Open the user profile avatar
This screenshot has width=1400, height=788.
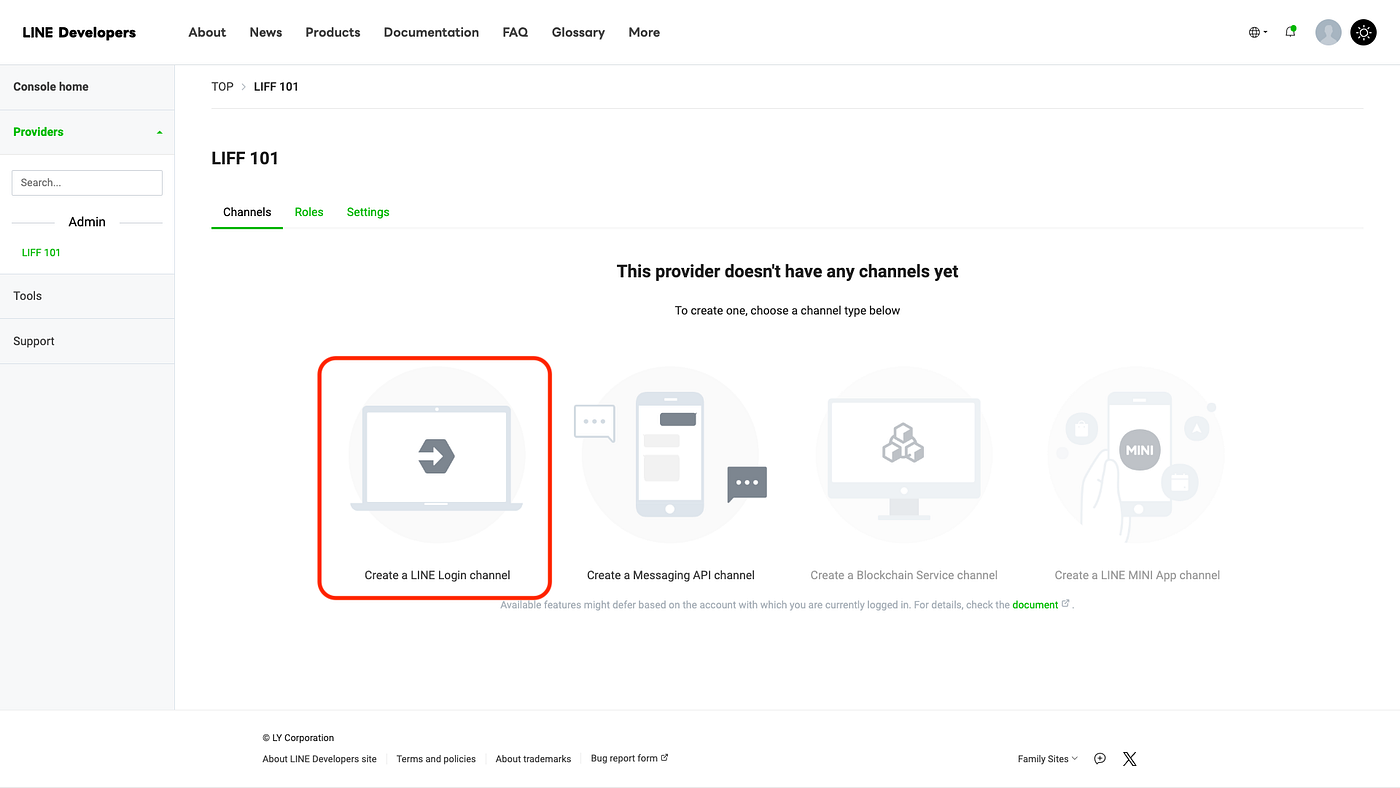click(1328, 32)
